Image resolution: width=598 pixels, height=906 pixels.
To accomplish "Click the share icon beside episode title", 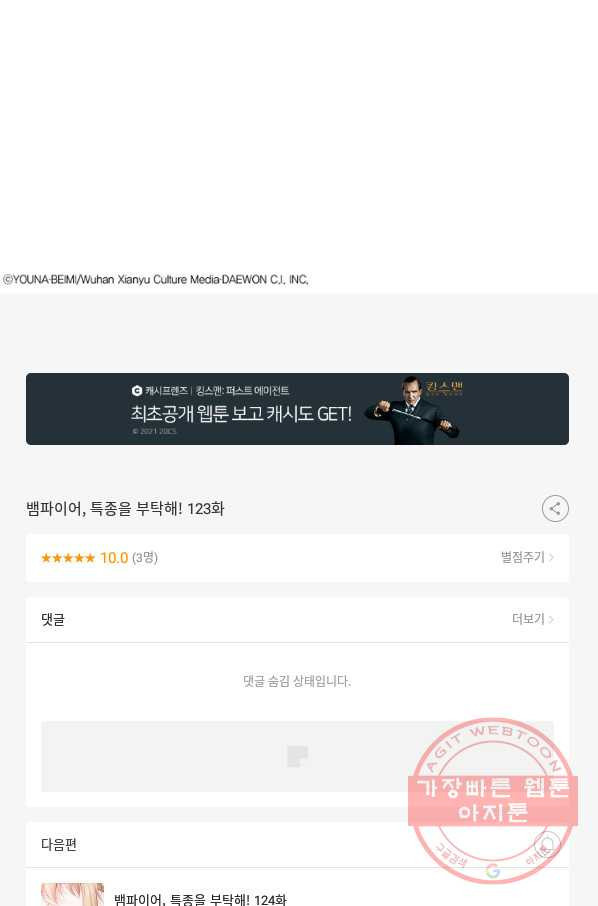I will [555, 508].
